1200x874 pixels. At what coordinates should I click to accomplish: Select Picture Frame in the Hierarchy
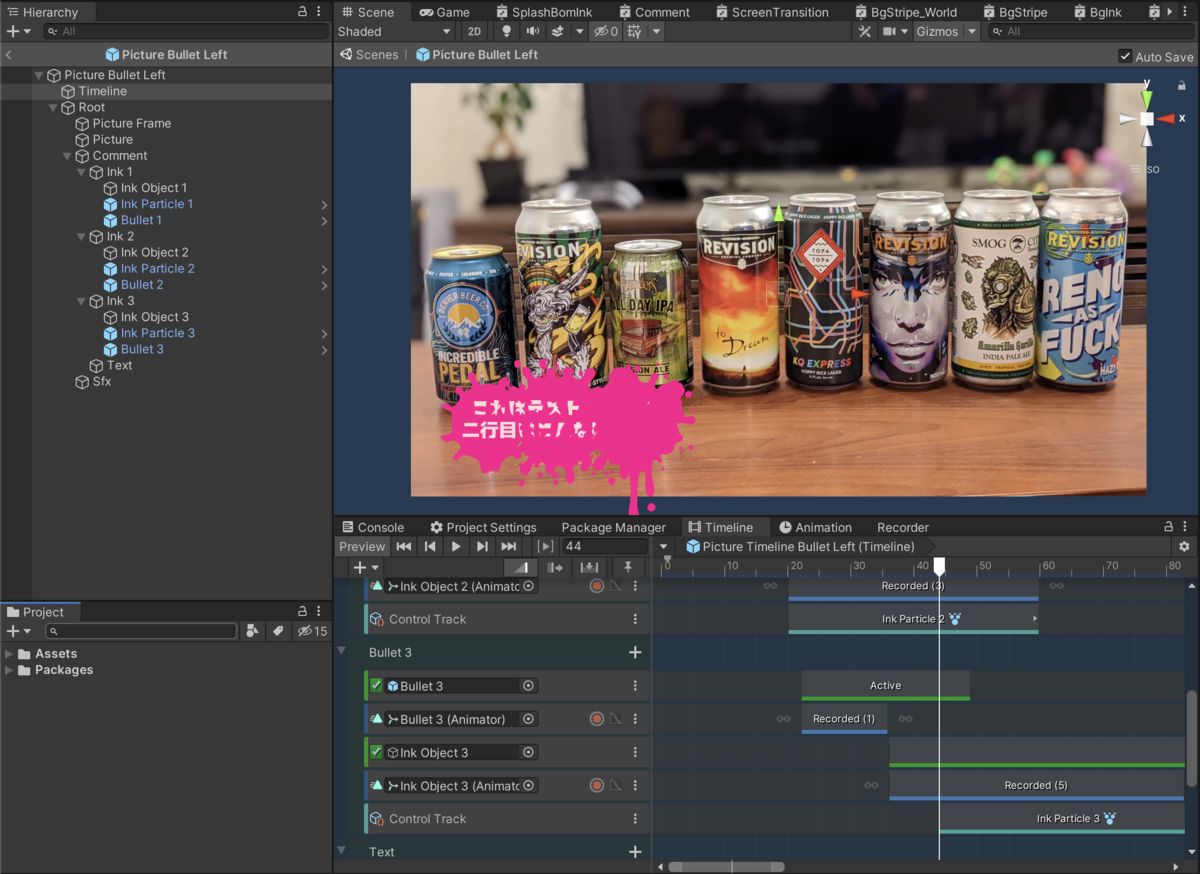click(131, 123)
